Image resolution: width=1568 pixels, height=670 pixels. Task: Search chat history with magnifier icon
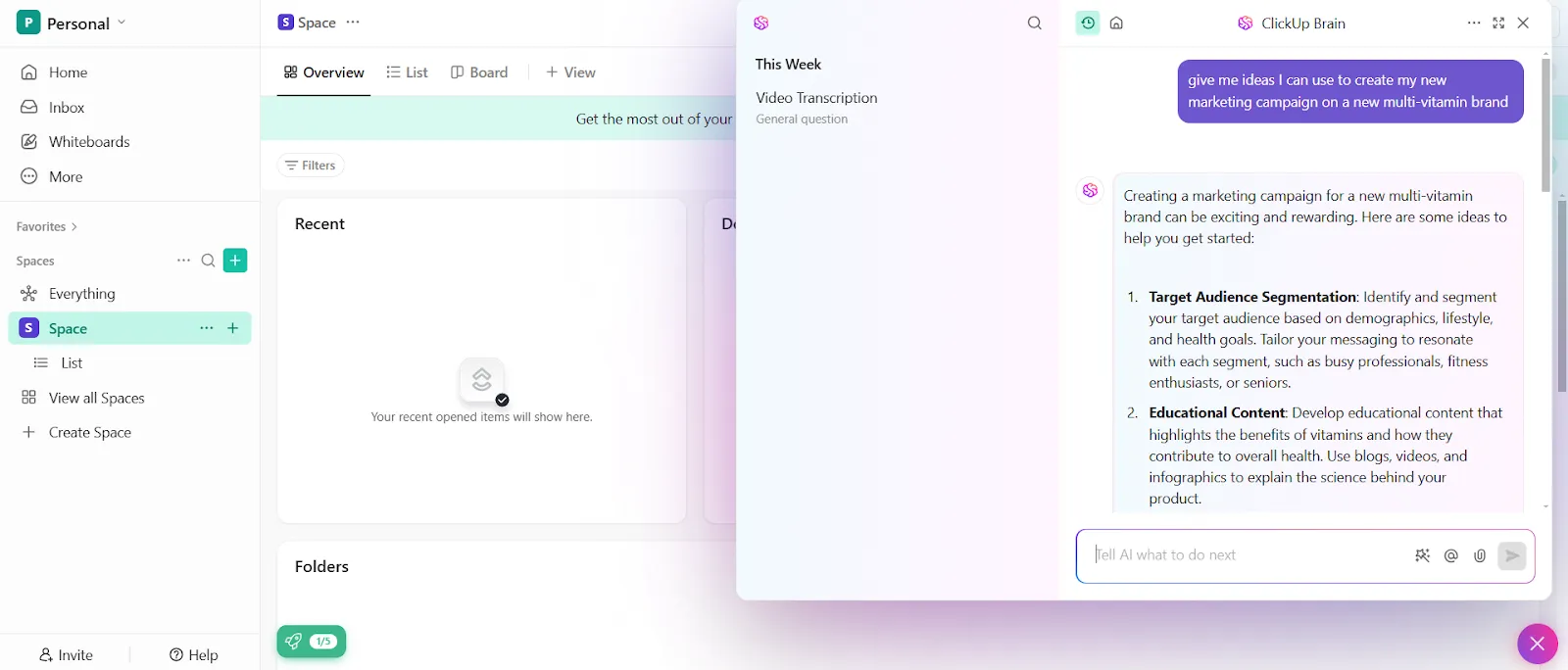pos(1035,23)
